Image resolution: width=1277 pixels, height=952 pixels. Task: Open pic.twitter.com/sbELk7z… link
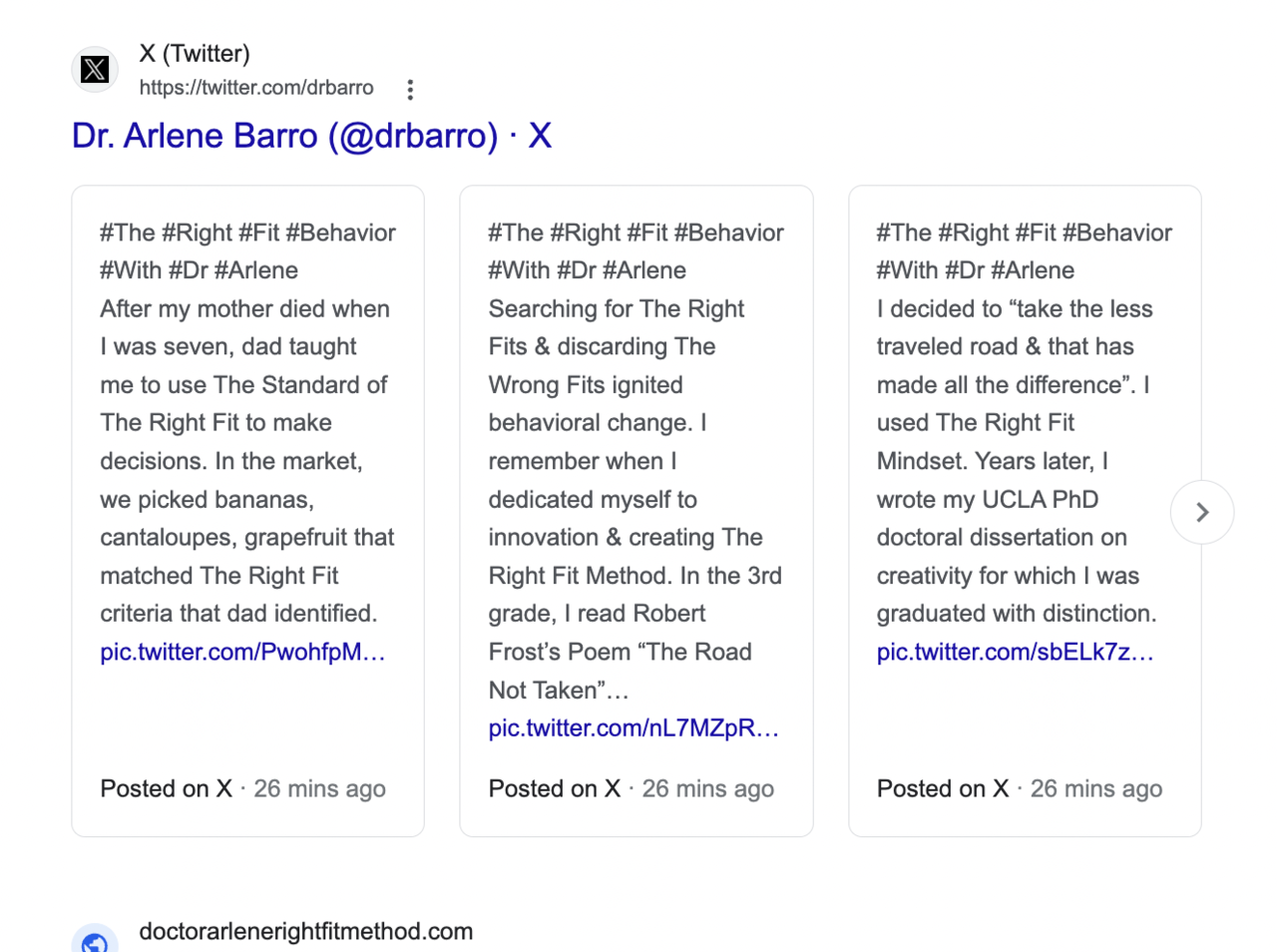(1015, 652)
